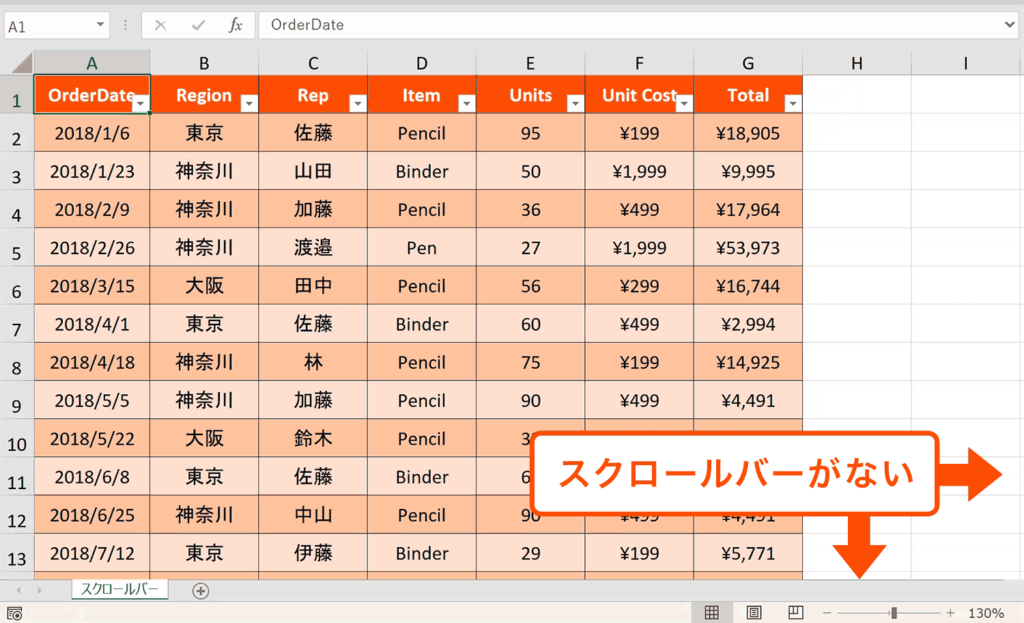Open OrderDate filter dropdown
The width and height of the screenshot is (1024, 623).
click(x=140, y=103)
